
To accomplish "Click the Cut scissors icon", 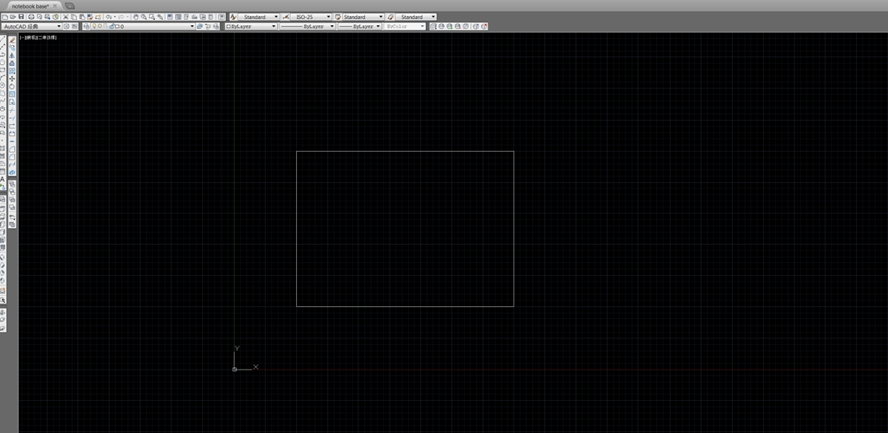I will coord(66,17).
